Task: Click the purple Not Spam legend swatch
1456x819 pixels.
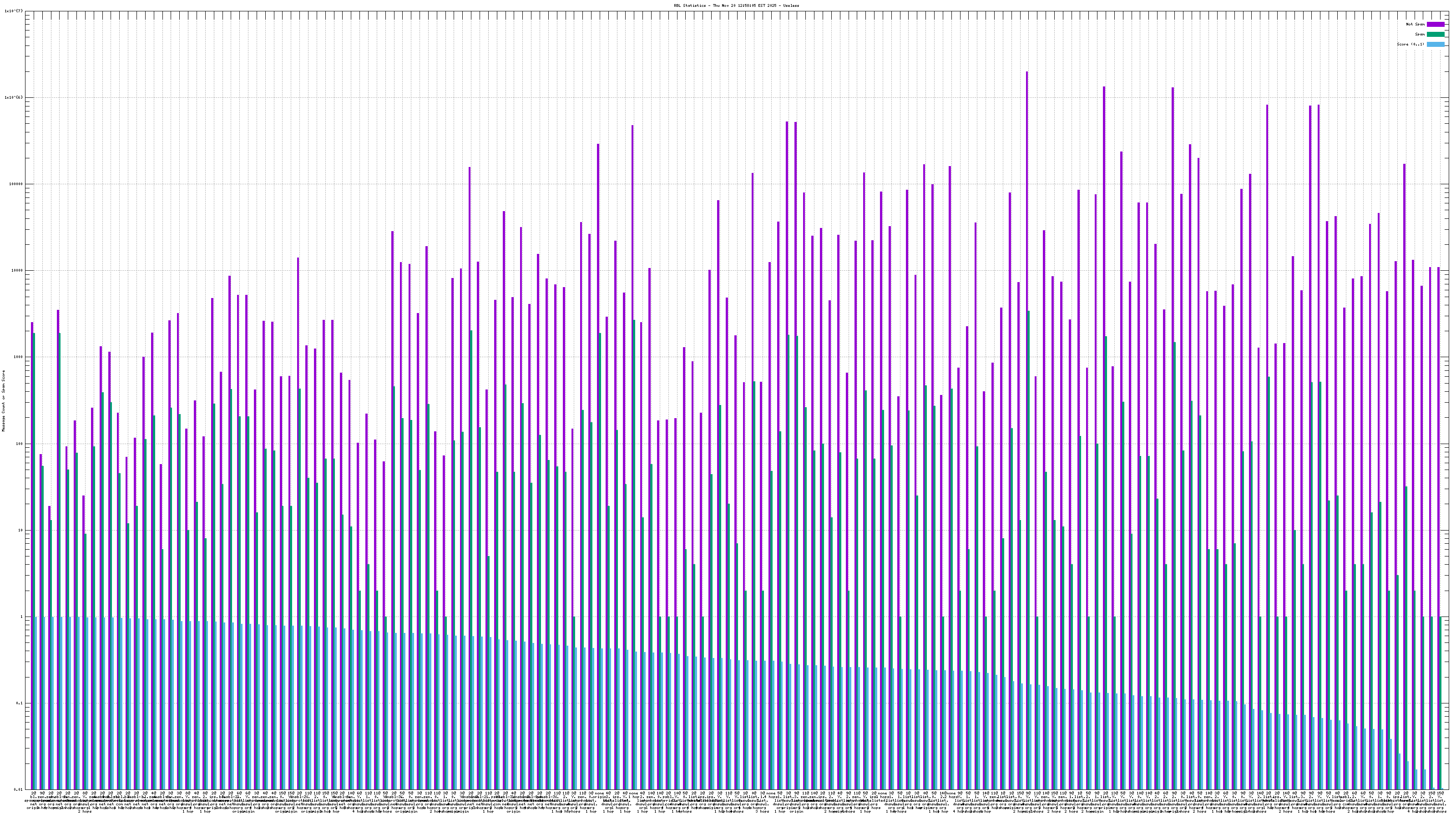Action: [x=1436, y=24]
